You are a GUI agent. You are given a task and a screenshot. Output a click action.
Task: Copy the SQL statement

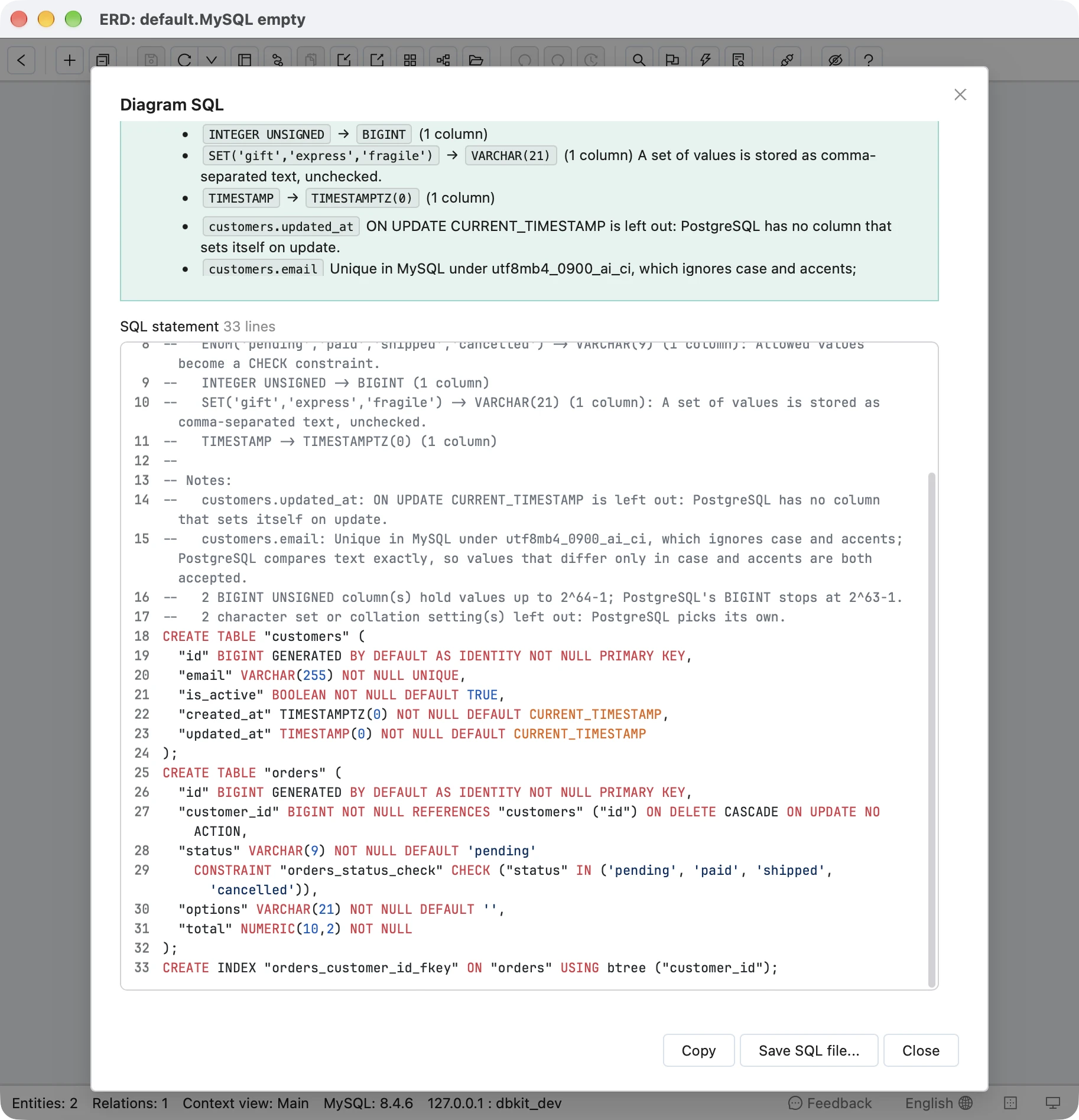click(698, 1050)
